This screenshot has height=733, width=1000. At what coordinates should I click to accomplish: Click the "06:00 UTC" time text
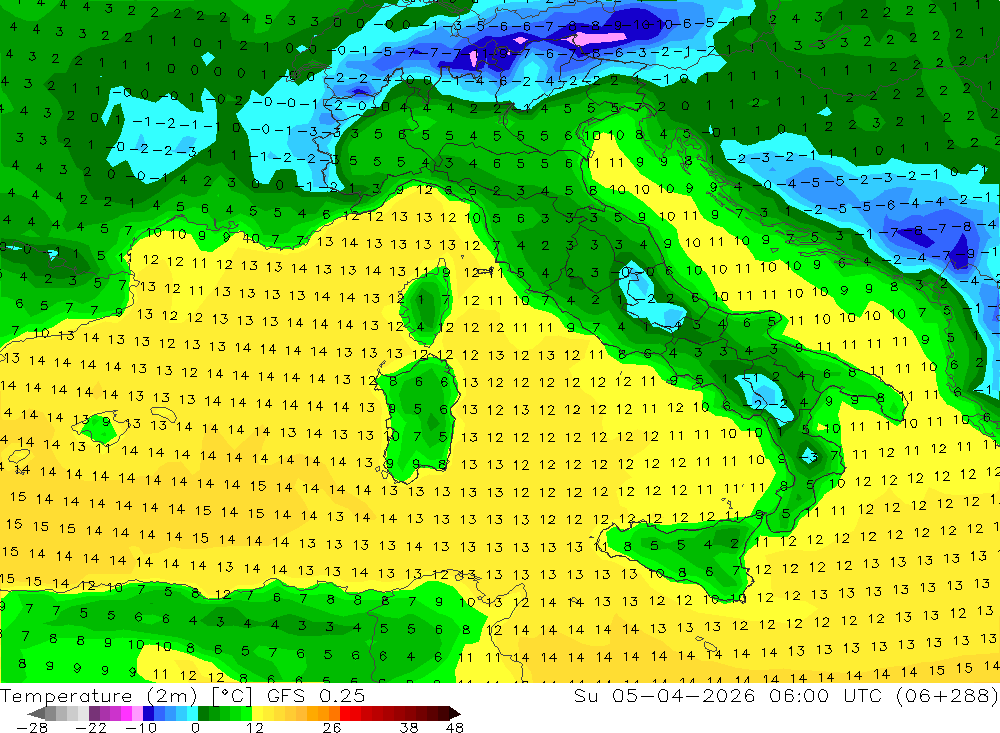pos(828,695)
